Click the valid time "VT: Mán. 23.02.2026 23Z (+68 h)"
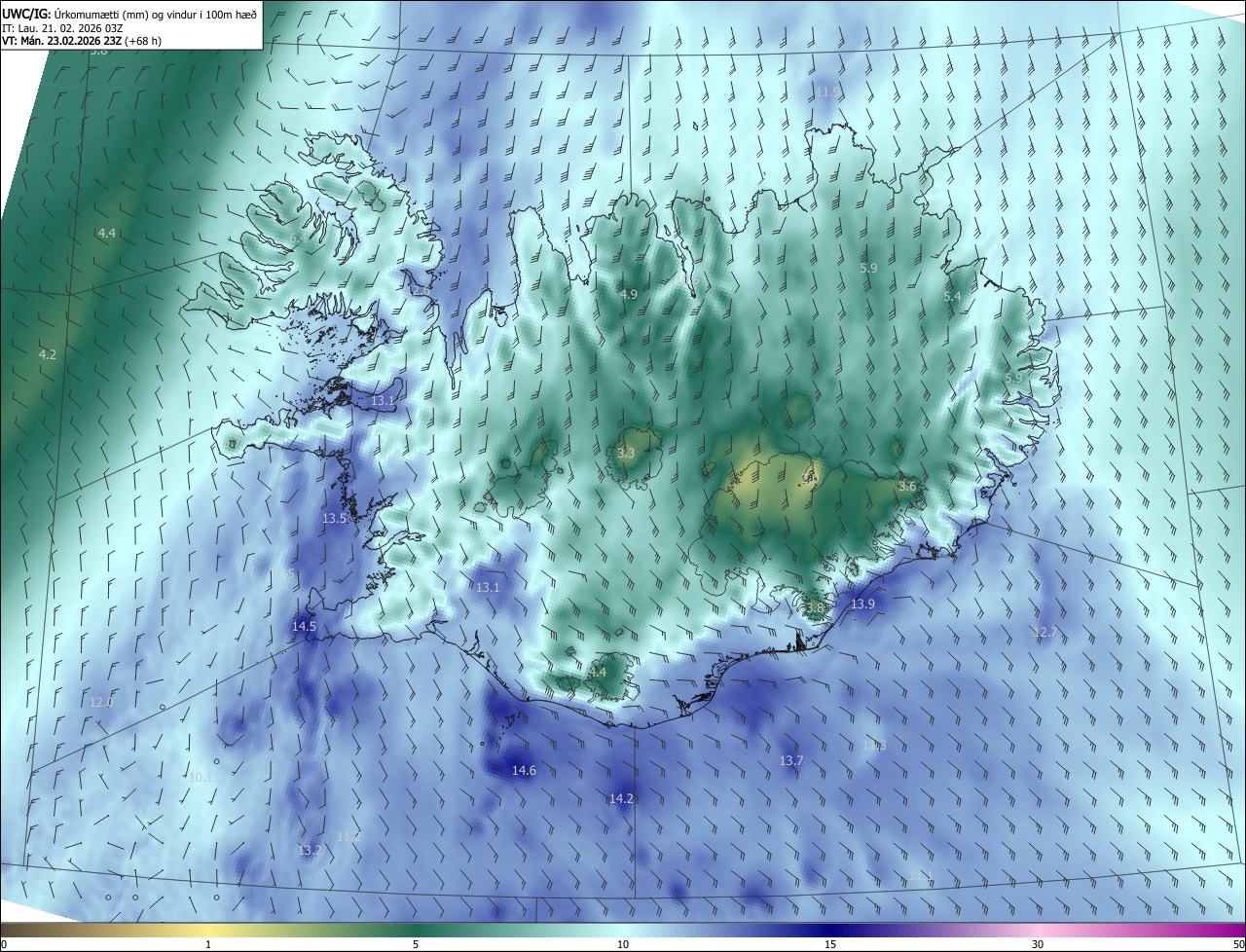Screen dimensions: 1246x952 81,41
